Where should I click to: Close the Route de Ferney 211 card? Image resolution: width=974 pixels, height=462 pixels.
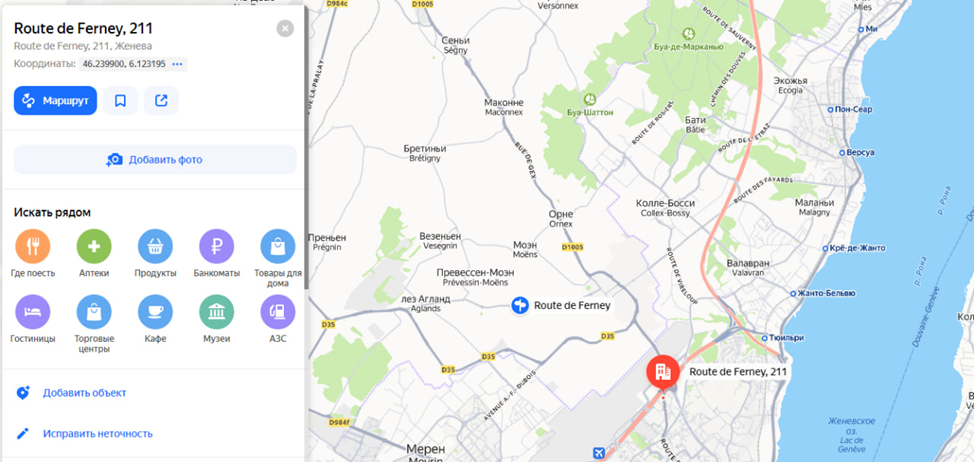coord(285,29)
